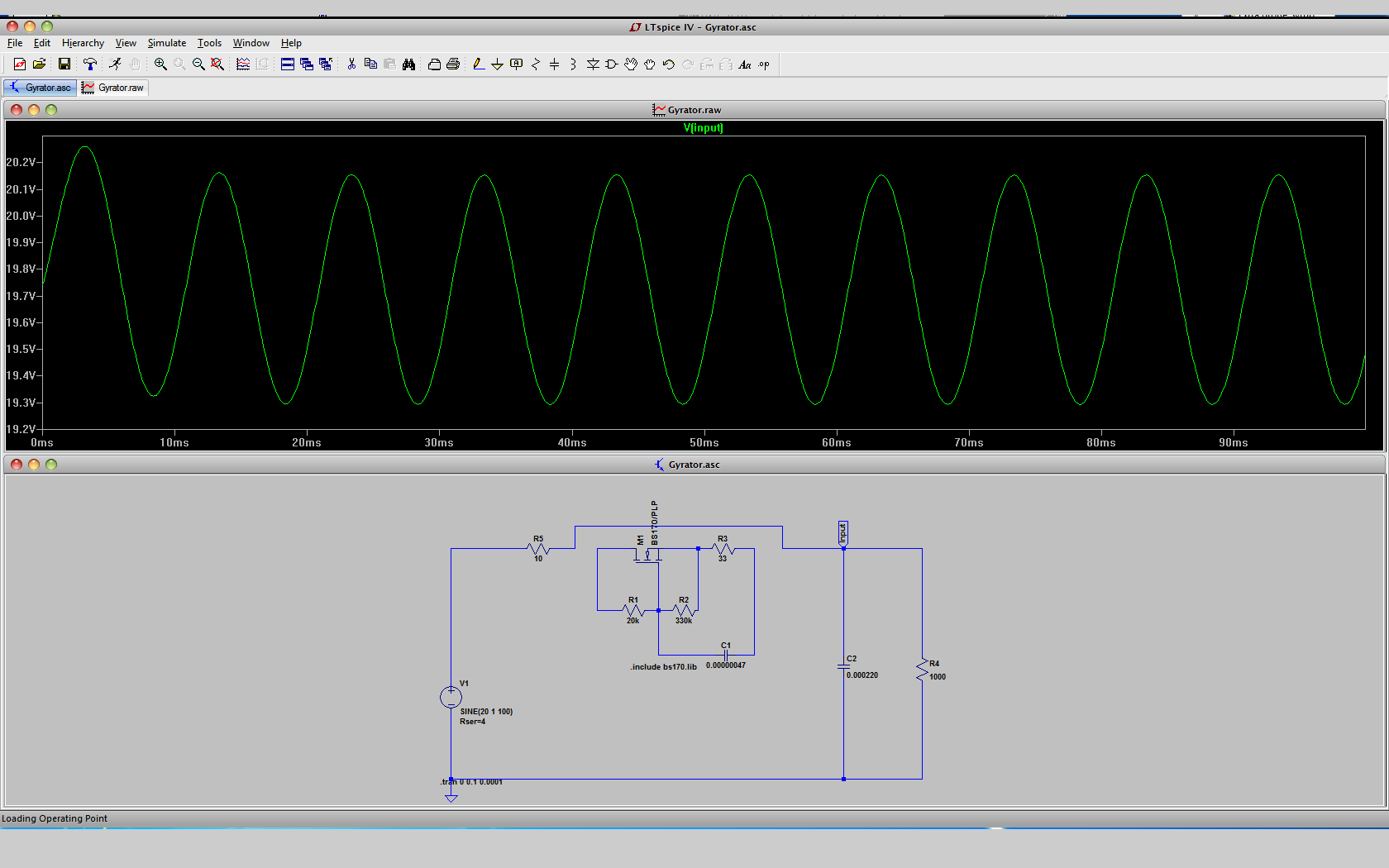Image resolution: width=1389 pixels, height=868 pixels.
Task: Open the Hierarchy menu
Action: tap(83, 43)
